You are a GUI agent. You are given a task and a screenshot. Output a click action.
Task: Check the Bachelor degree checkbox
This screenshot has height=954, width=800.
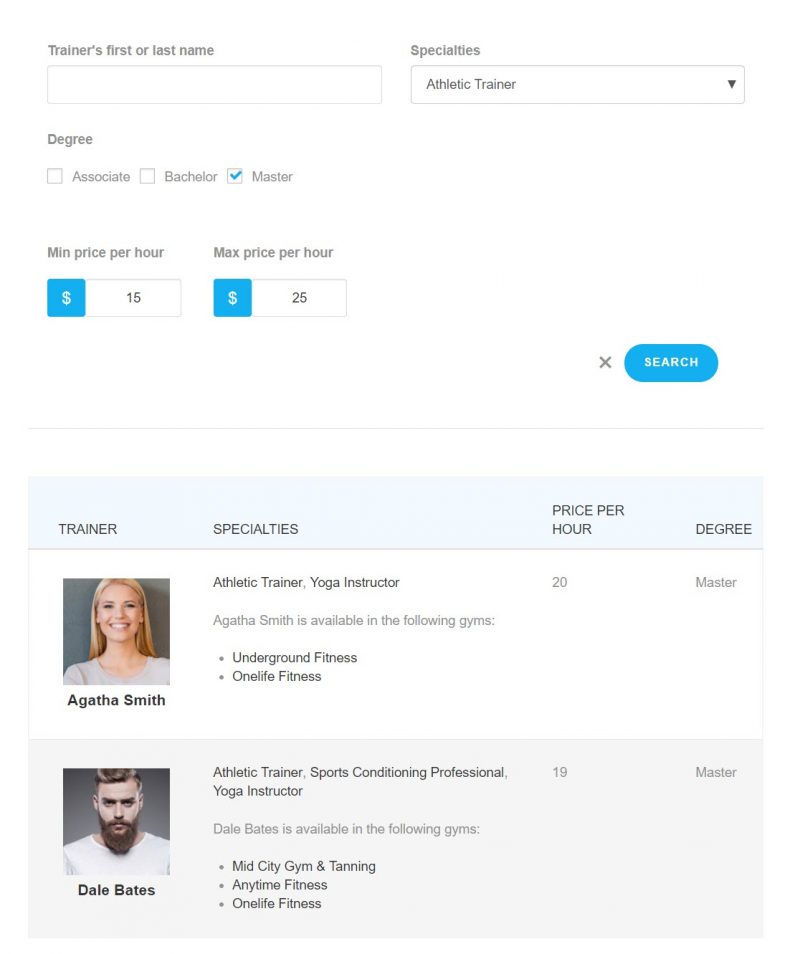pyautogui.click(x=147, y=176)
